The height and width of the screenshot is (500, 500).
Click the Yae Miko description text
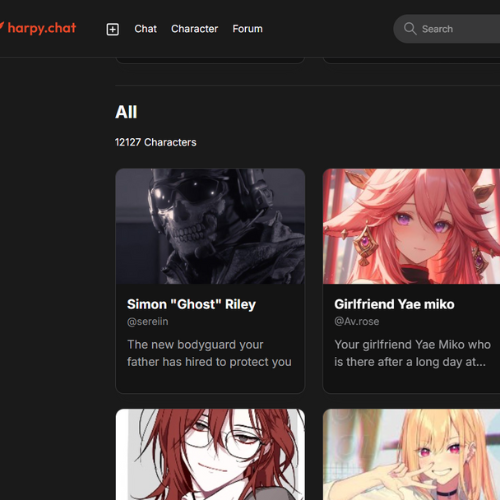point(413,353)
